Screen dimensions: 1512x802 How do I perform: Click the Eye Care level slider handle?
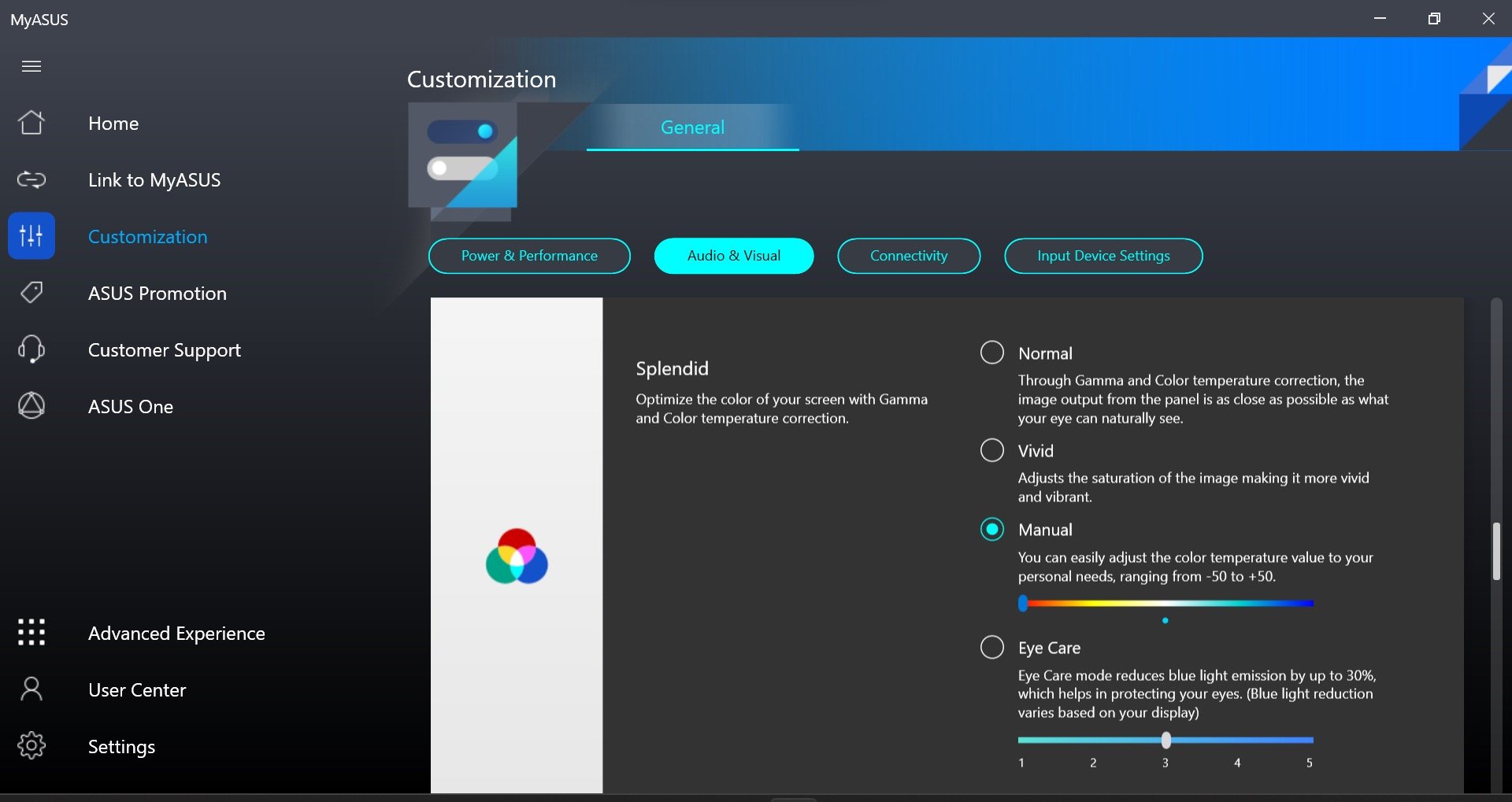(1166, 740)
